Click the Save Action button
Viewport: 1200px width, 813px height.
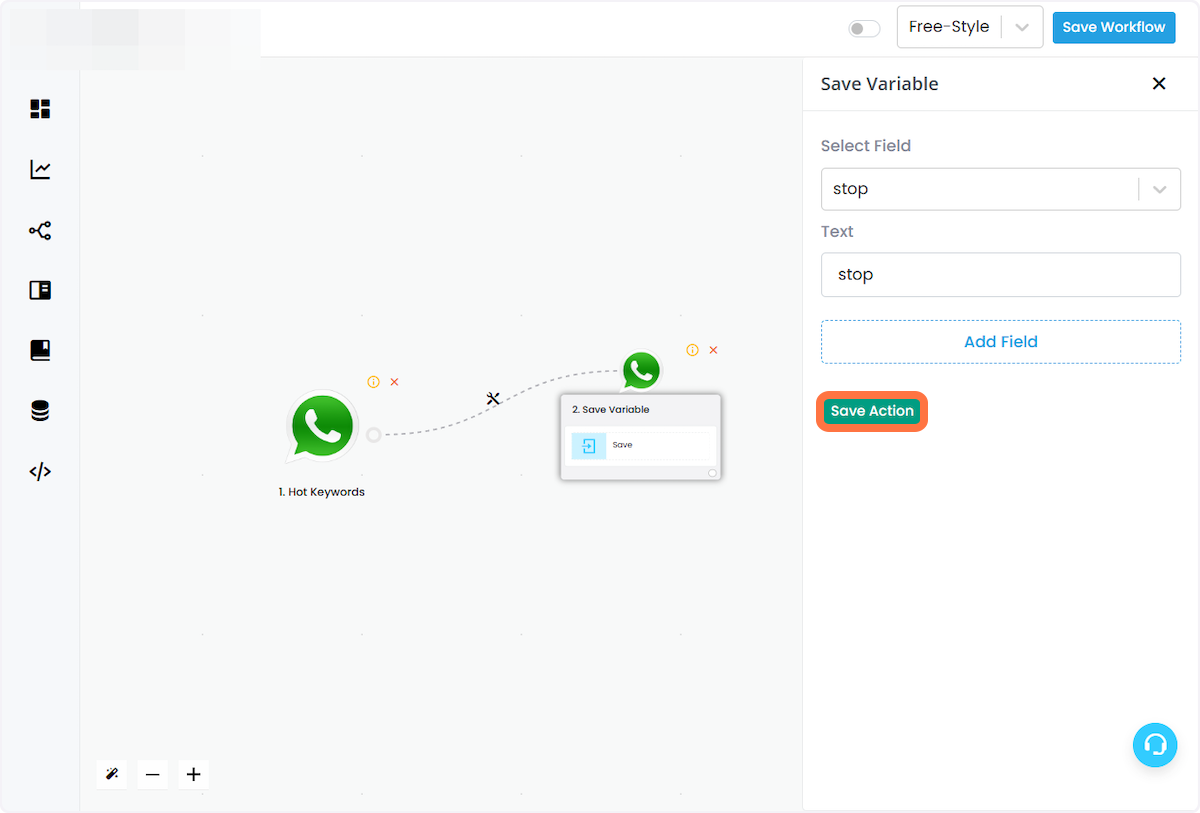click(872, 411)
